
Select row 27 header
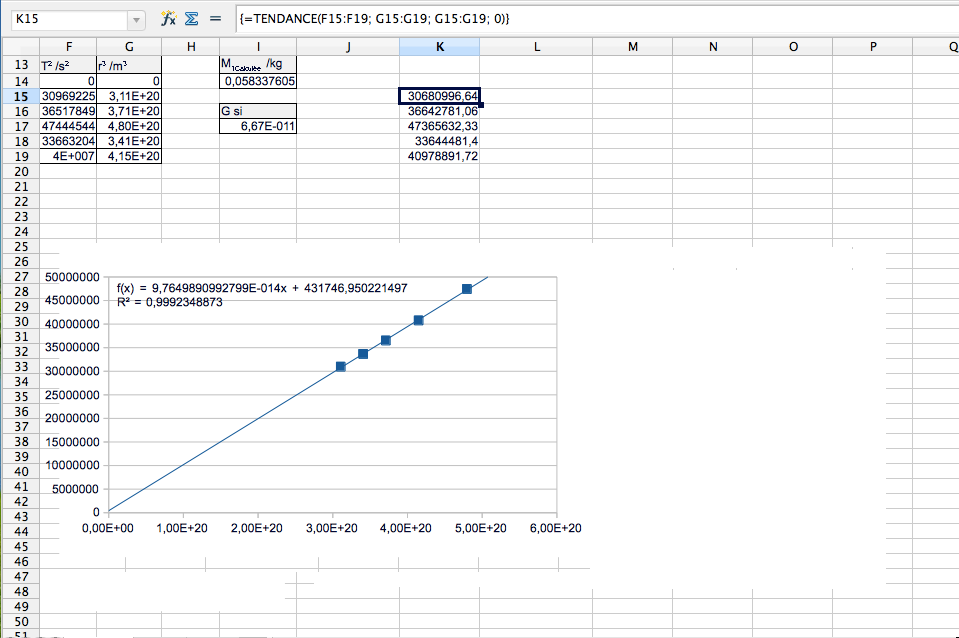(x=19, y=276)
